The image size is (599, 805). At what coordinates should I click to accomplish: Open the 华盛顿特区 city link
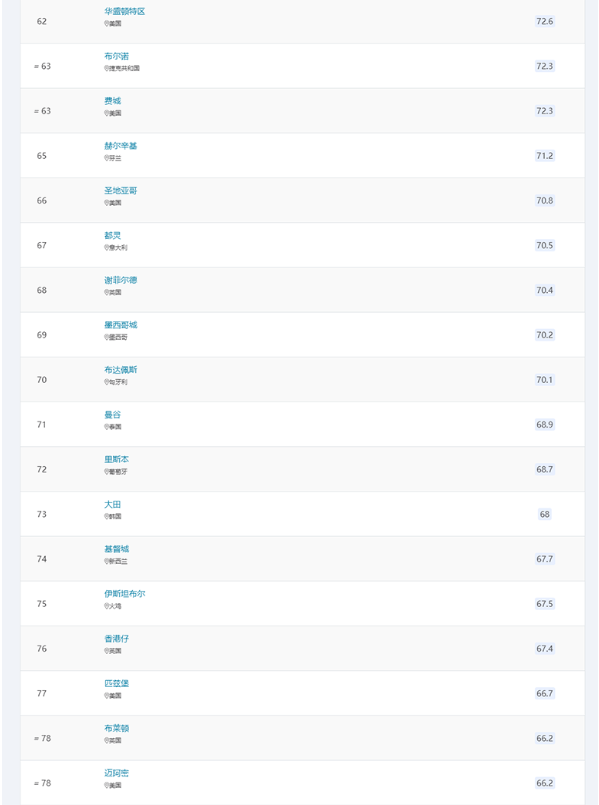pyautogui.click(x=125, y=11)
